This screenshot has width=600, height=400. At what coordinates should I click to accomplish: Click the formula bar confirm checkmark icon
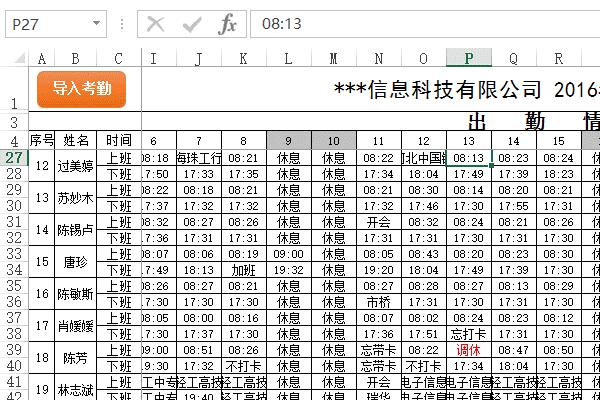[x=192, y=24]
